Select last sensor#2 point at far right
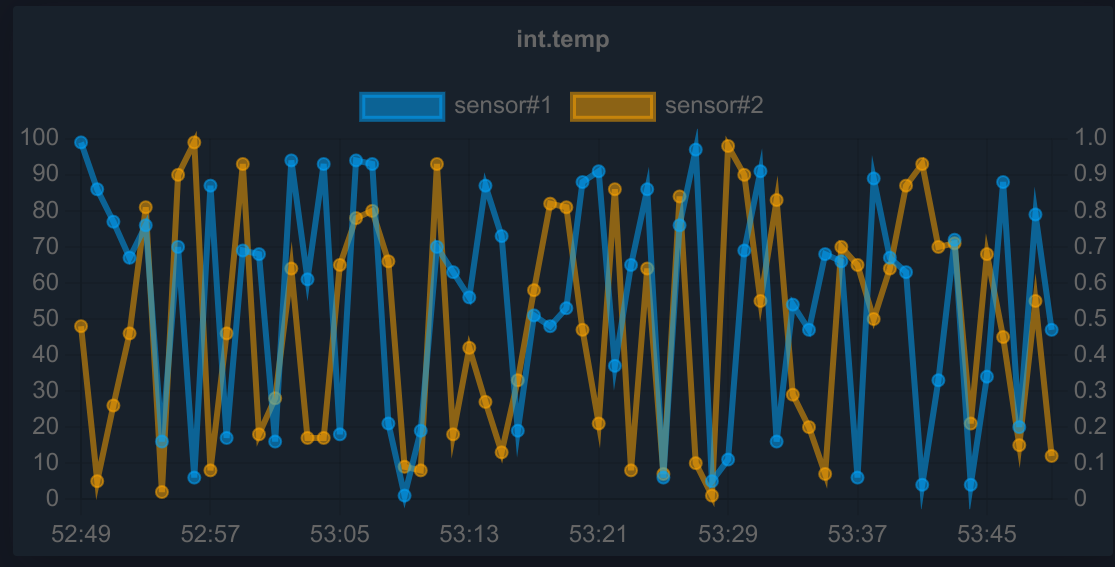This screenshot has height=567, width=1115. click(1052, 456)
